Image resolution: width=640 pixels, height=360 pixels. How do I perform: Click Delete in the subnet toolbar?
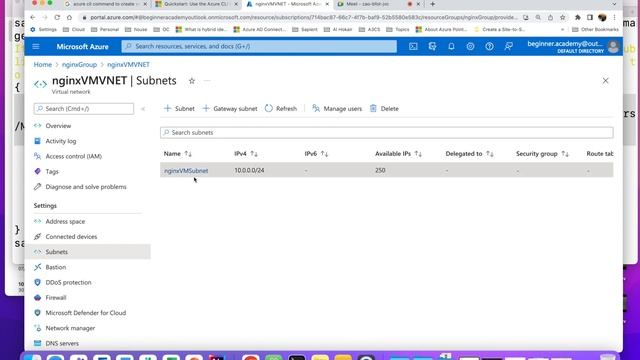point(384,109)
